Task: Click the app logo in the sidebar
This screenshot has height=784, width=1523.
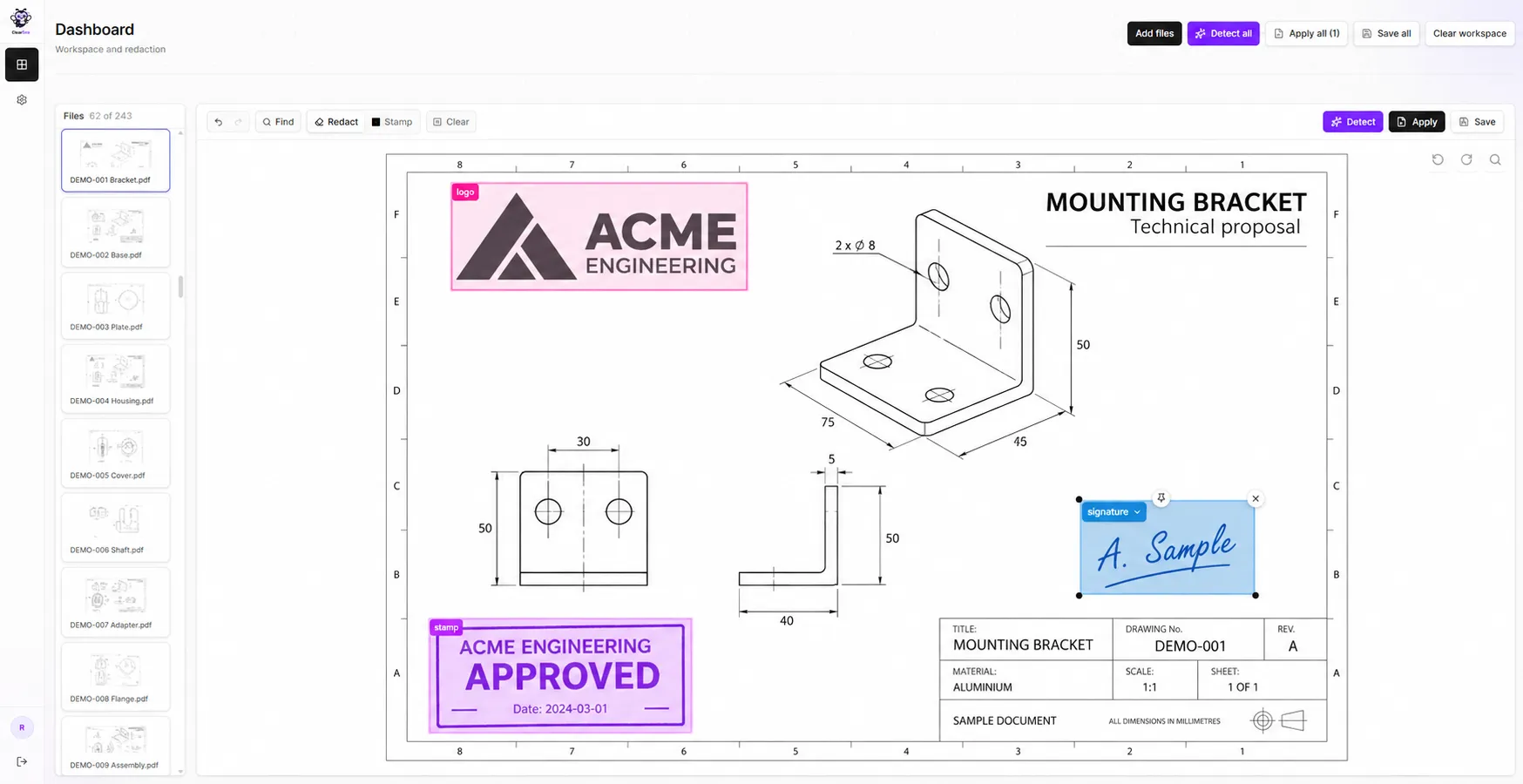Action: tap(21, 20)
